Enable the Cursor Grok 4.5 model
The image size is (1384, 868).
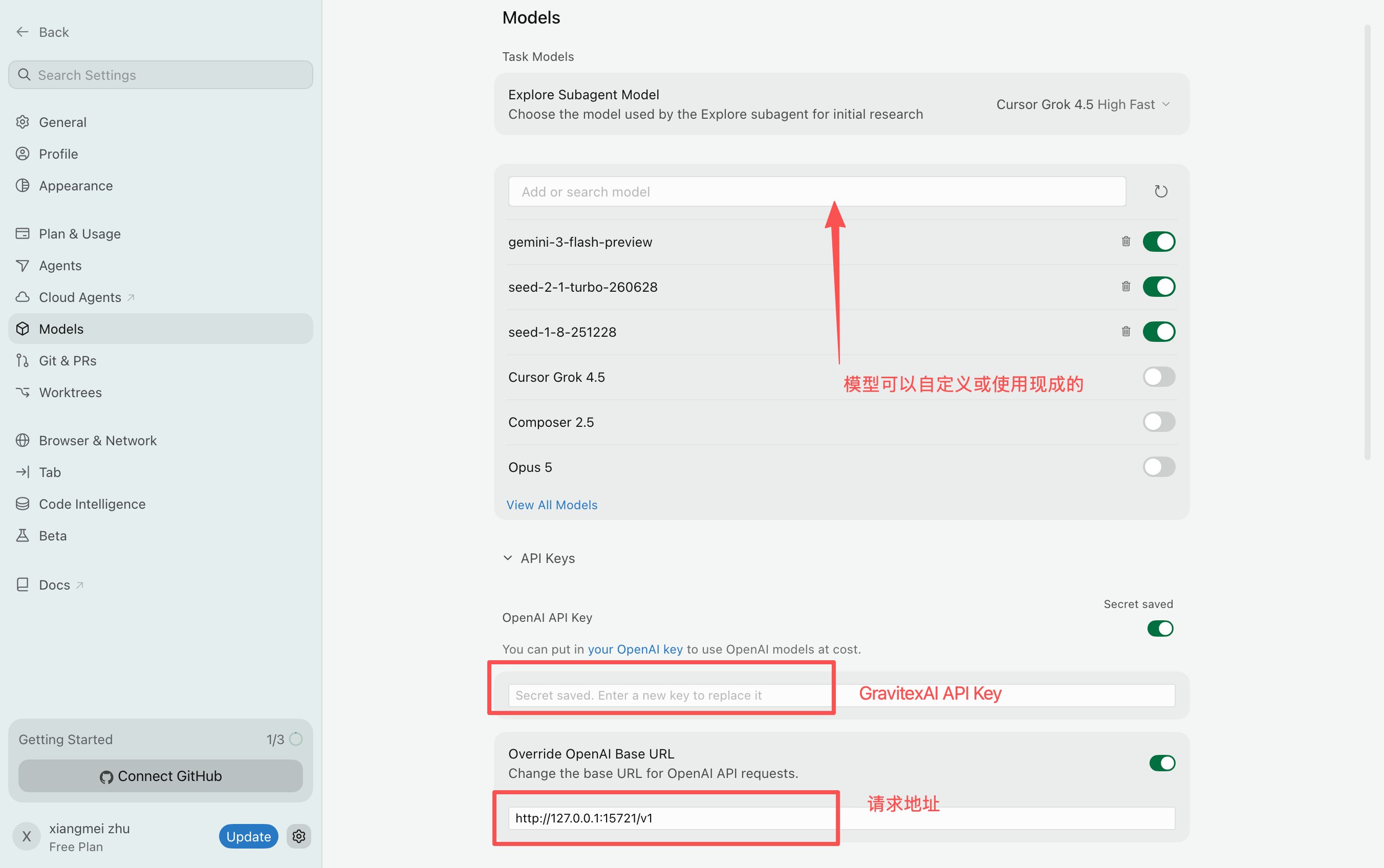(1159, 377)
